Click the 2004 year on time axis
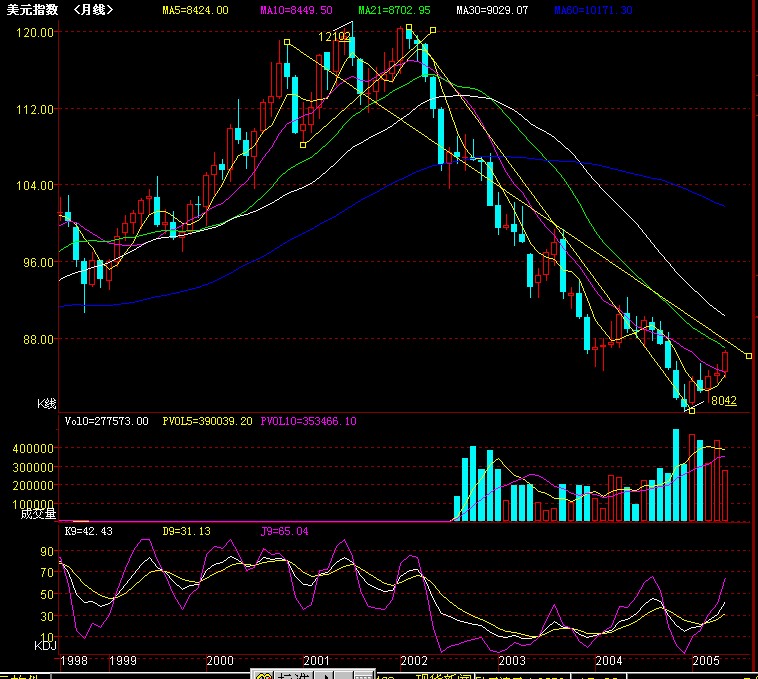This screenshot has height=679, width=758. (609, 661)
